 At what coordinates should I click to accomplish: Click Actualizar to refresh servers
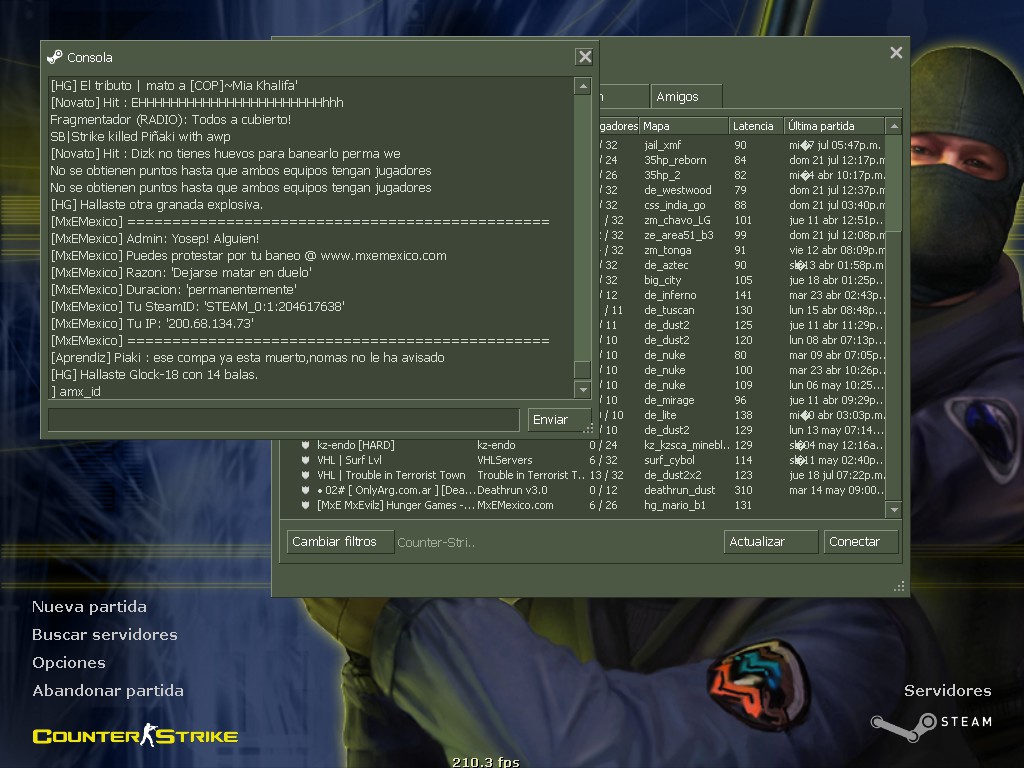(x=771, y=542)
